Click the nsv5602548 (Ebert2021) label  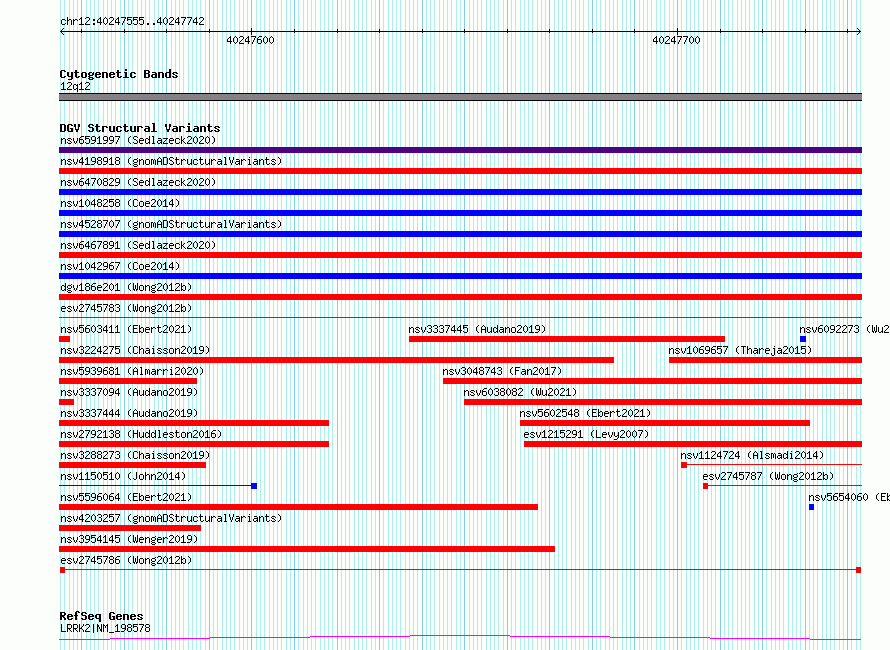tap(585, 413)
